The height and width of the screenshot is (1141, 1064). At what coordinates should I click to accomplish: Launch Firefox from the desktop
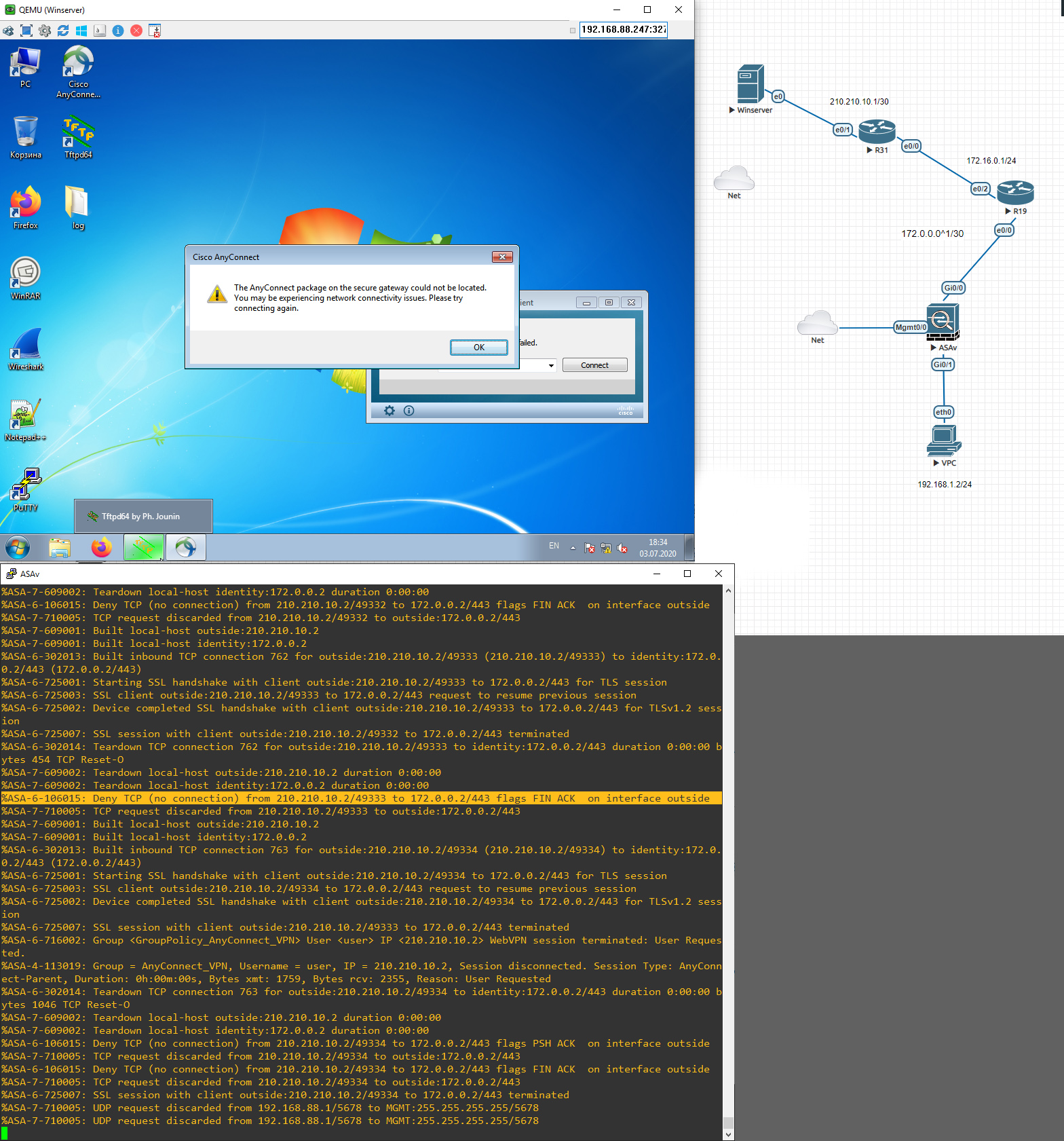pos(26,208)
